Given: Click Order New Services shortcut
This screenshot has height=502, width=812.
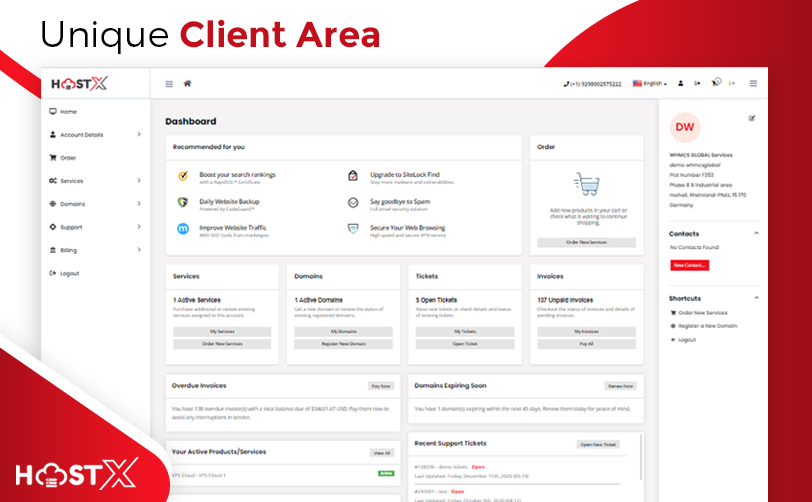Looking at the screenshot, I should click(699, 313).
